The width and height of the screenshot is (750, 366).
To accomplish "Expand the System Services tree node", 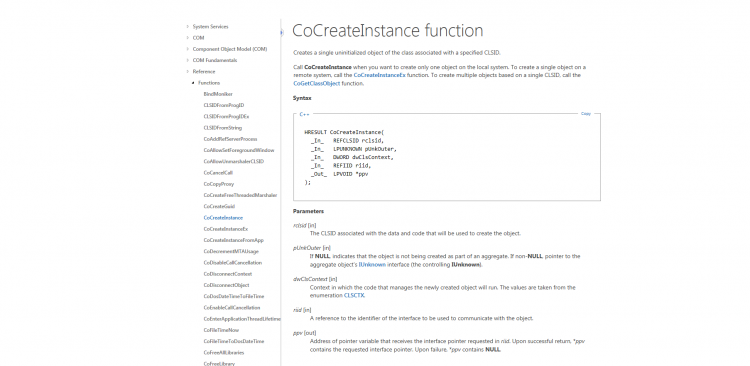I will coord(188,27).
